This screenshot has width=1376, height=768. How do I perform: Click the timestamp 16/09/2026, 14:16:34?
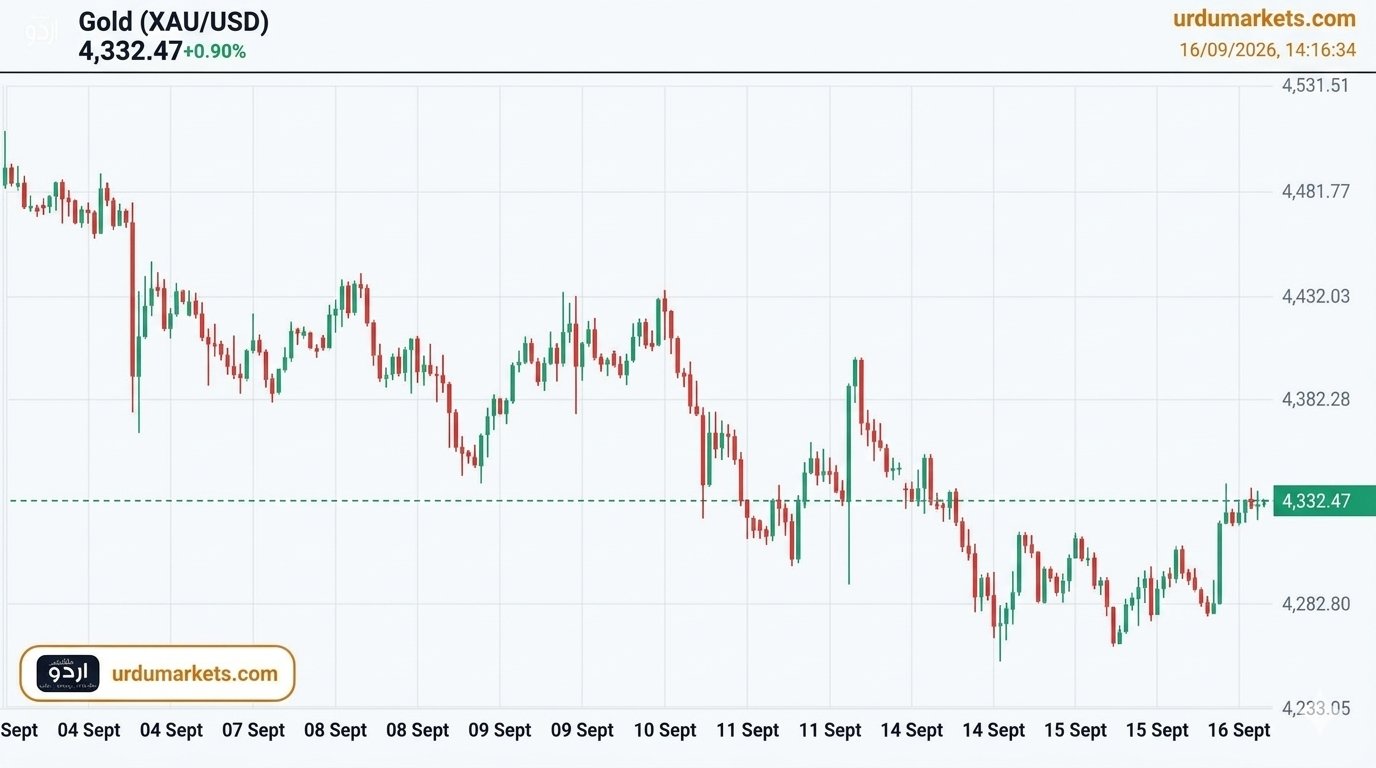[1267, 50]
